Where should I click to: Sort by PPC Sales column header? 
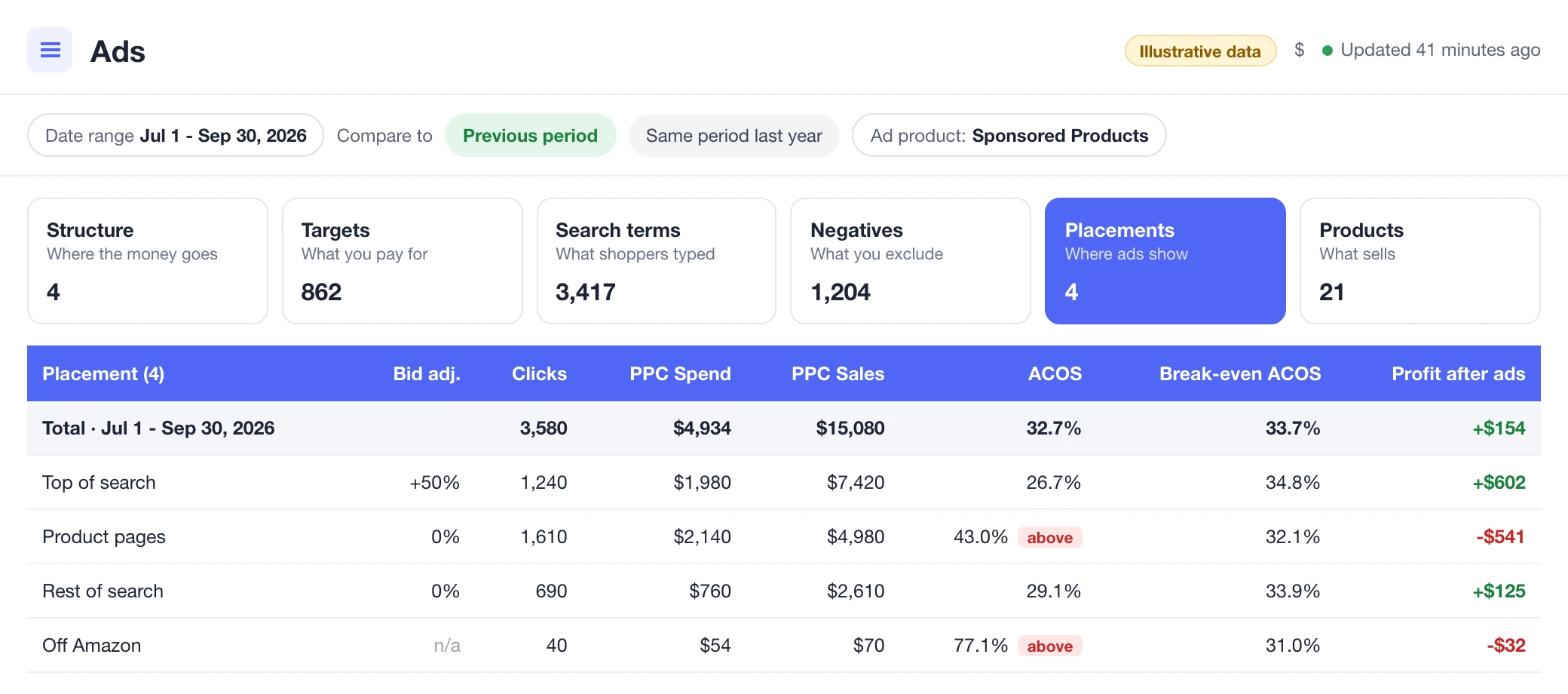838,373
